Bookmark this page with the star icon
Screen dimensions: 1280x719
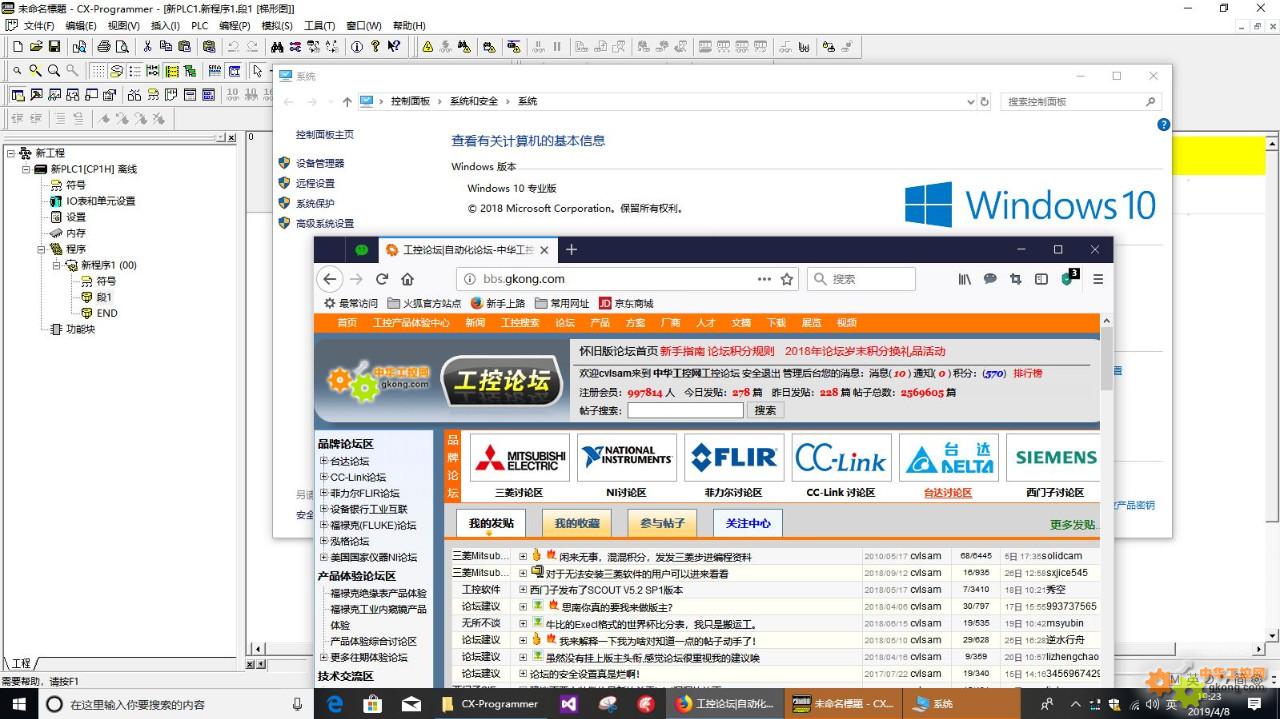787,279
